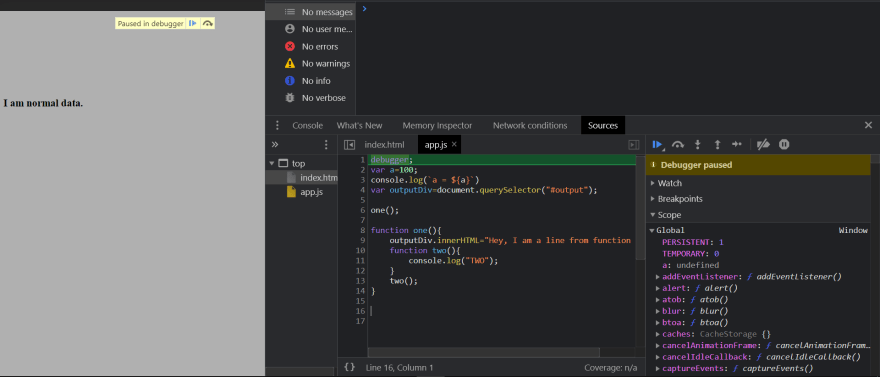Deactivate breakpoints toggle
This screenshot has width=880, height=377.
(763, 145)
